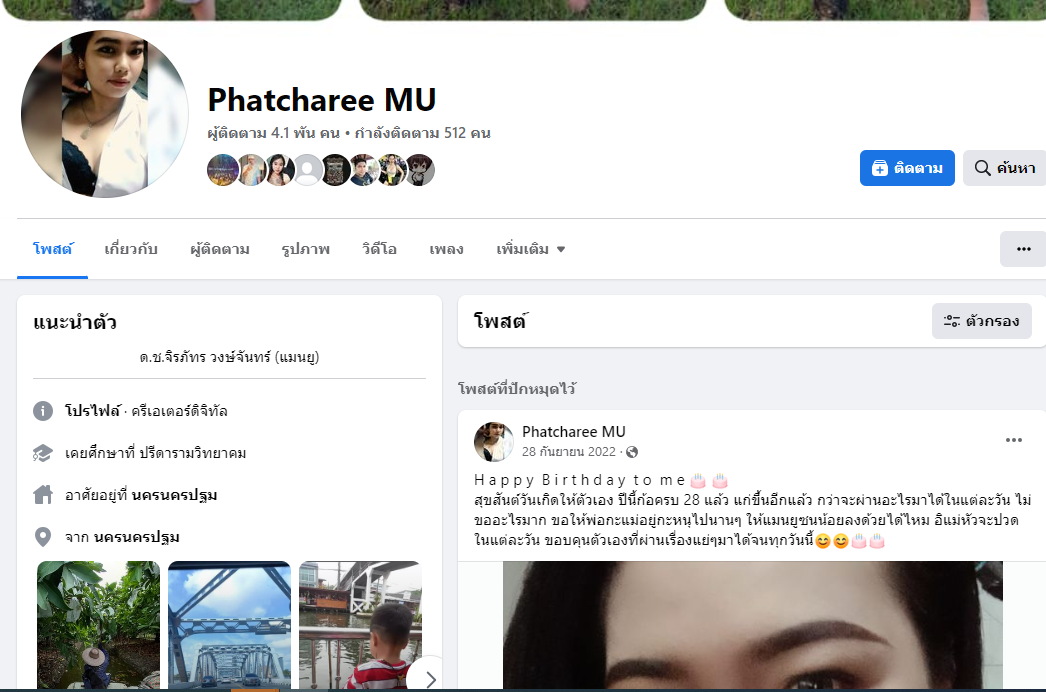Go to the รูปภาพ tab

click(306, 249)
